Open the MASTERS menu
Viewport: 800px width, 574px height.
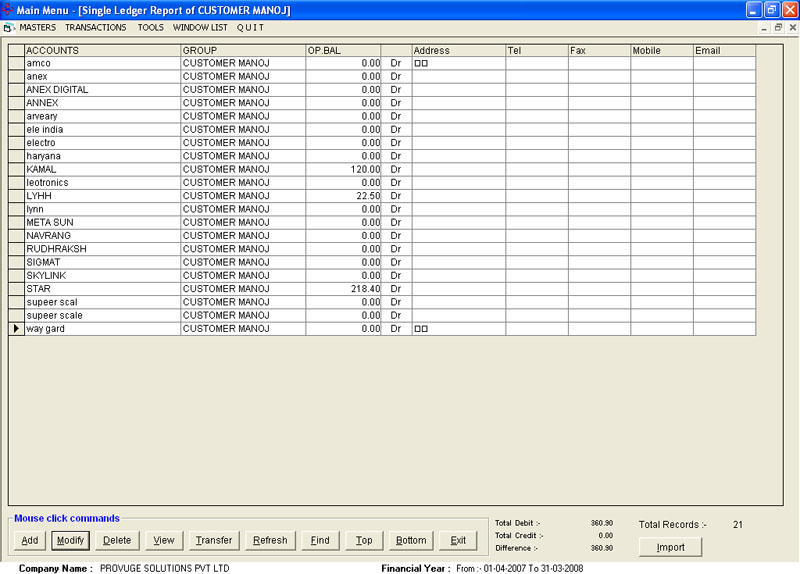[x=38, y=28]
